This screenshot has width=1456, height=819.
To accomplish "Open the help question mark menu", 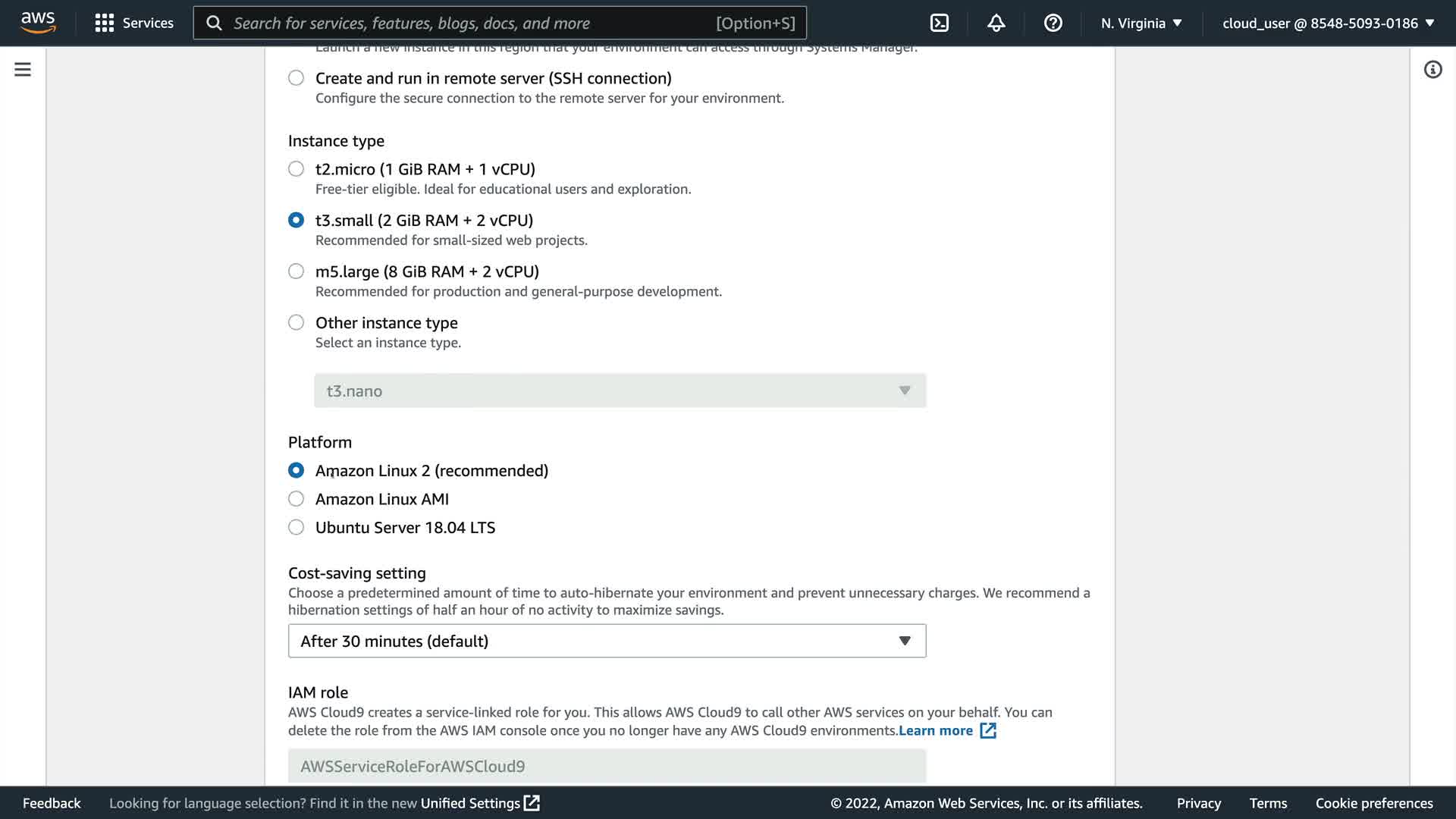I will click(1053, 23).
